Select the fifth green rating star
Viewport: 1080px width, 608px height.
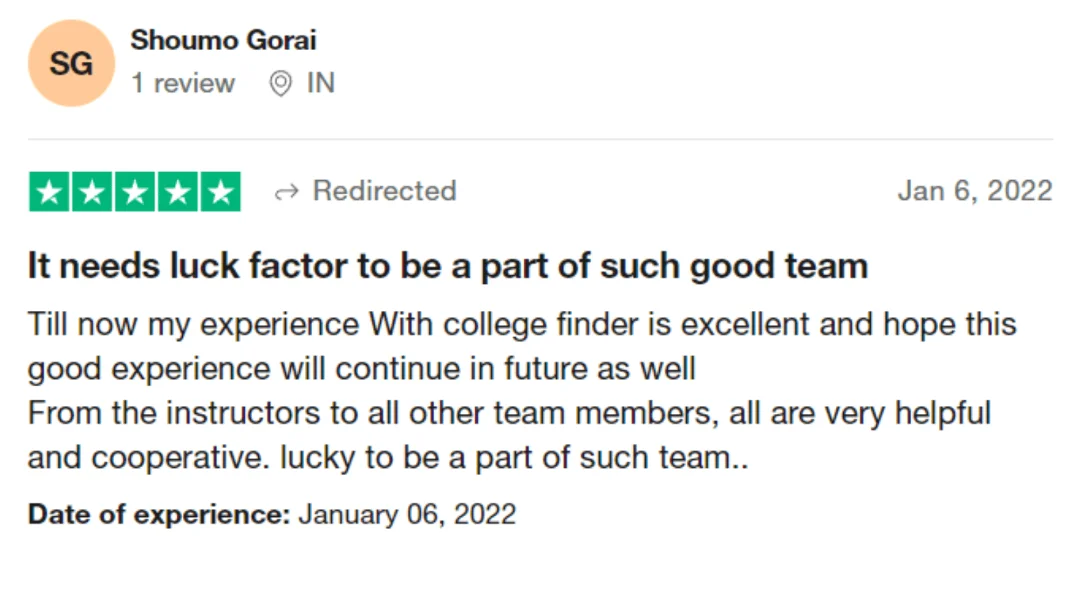[220, 191]
